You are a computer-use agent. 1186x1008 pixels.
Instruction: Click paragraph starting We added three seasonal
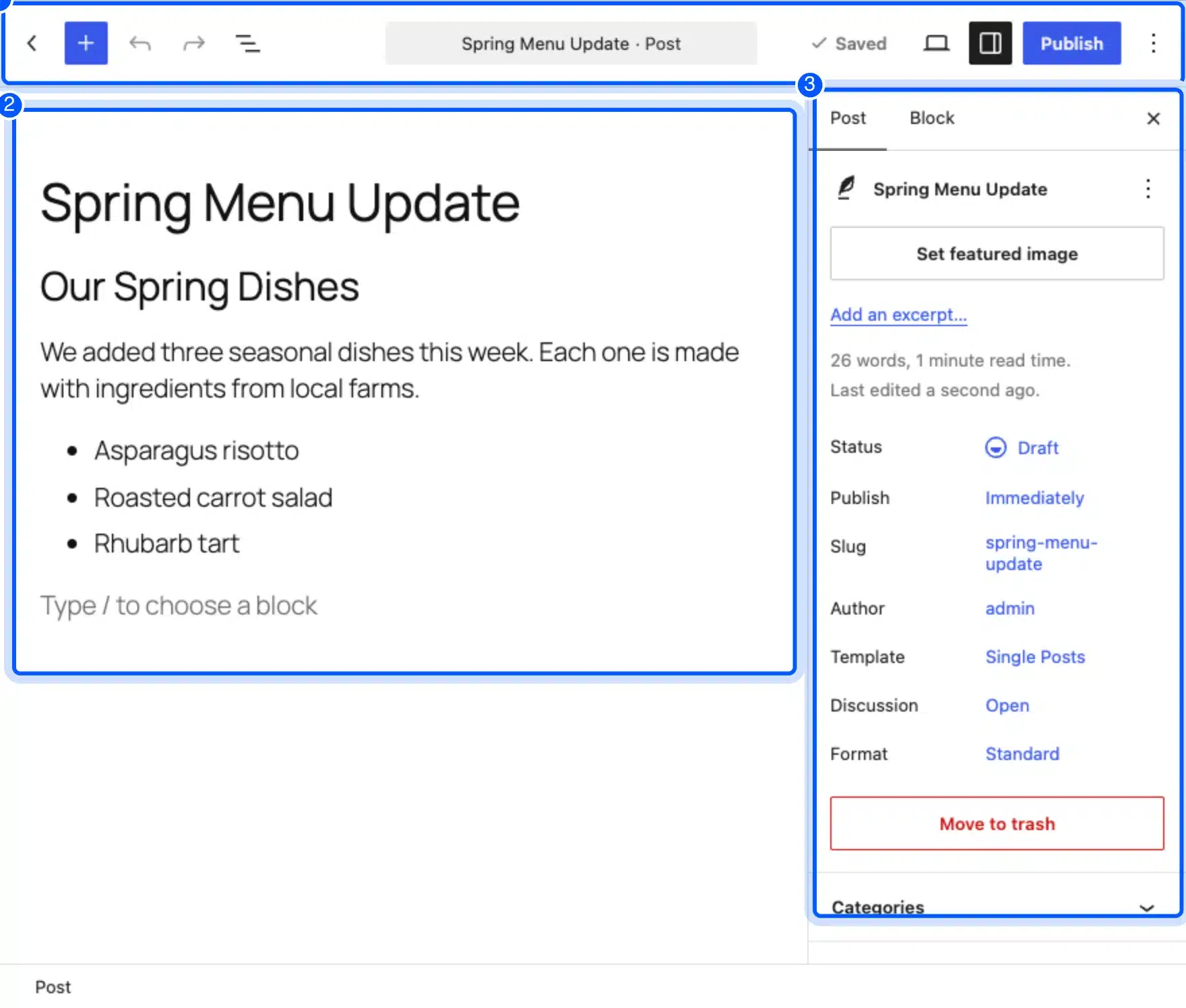point(389,370)
